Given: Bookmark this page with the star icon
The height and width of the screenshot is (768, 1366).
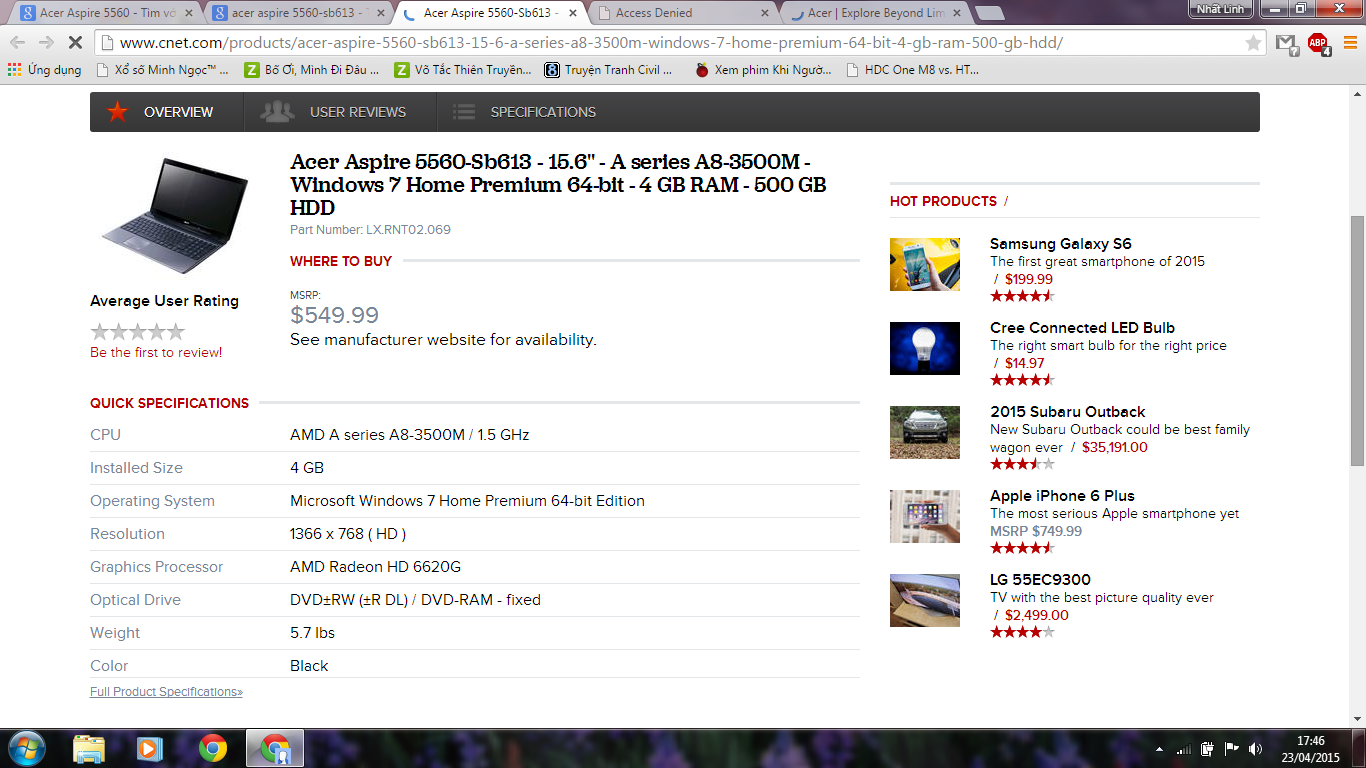Looking at the screenshot, I should [1253, 43].
